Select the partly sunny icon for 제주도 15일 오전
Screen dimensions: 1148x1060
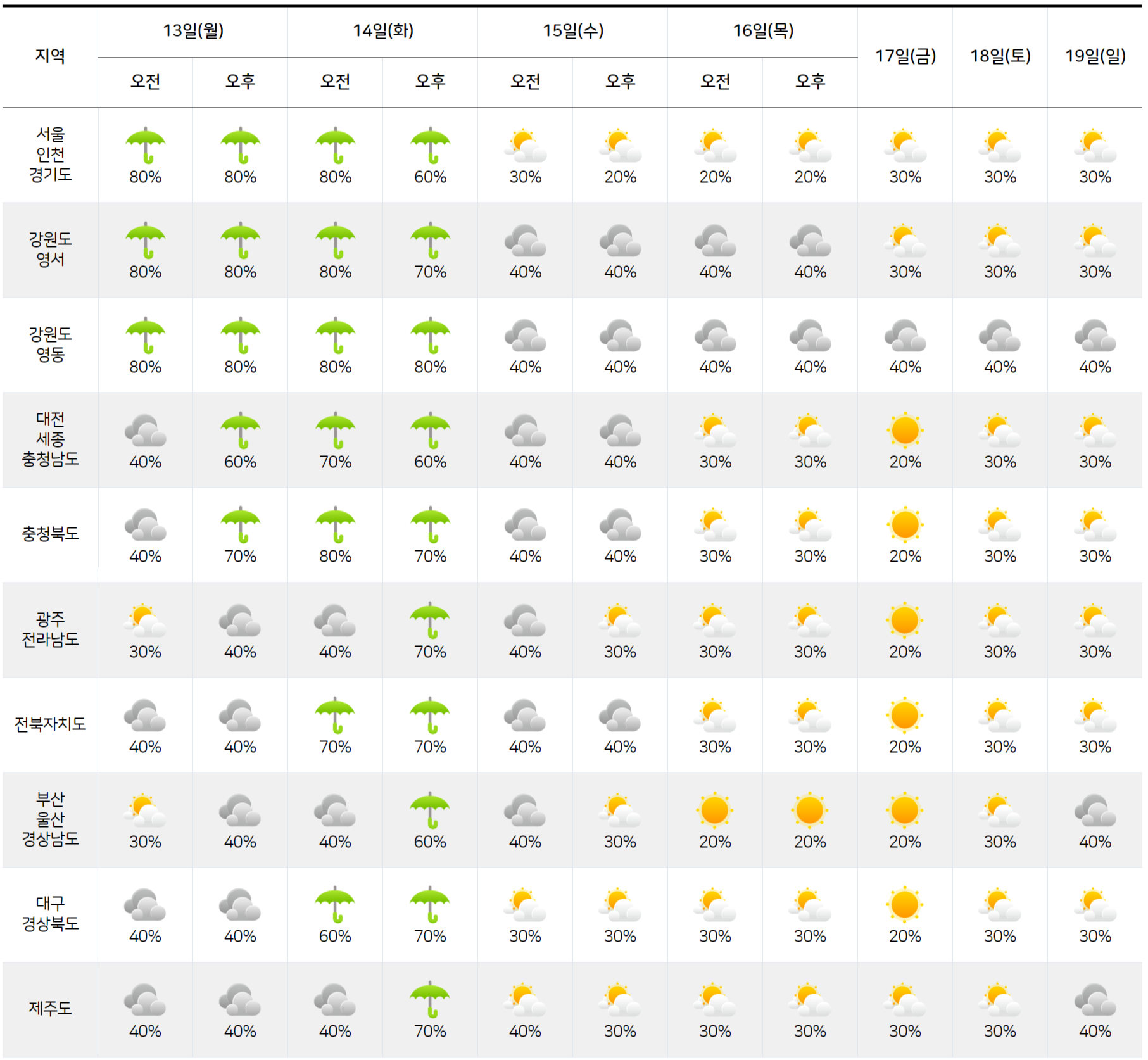tap(525, 1000)
